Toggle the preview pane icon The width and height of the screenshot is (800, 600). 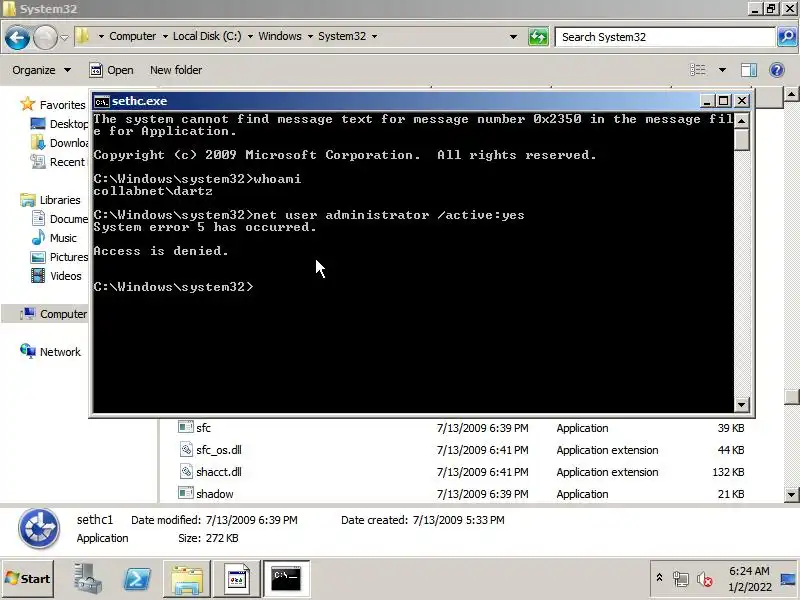coord(748,70)
